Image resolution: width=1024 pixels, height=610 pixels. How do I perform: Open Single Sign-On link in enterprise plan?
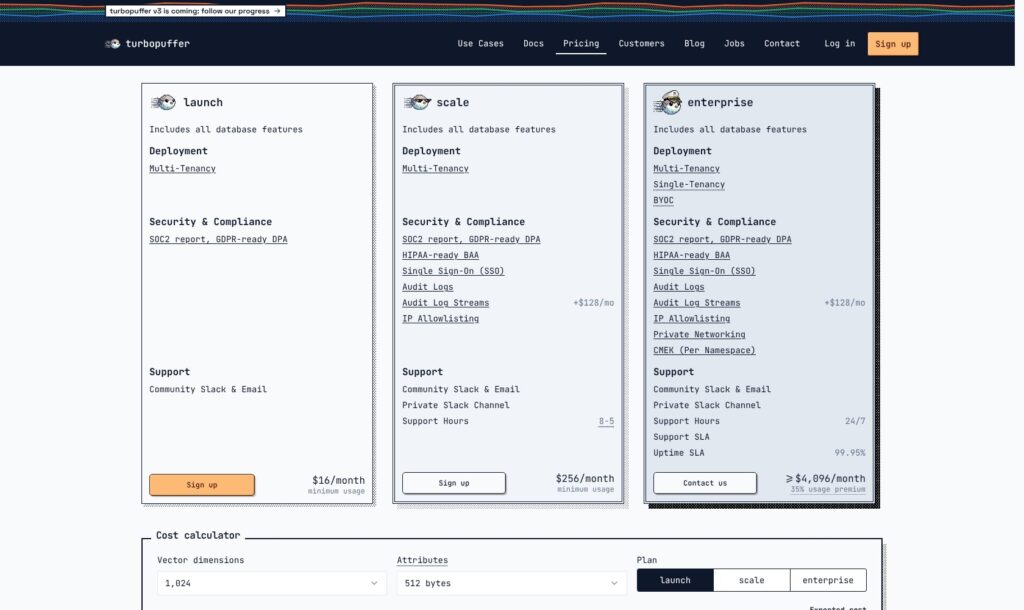pyautogui.click(x=704, y=271)
